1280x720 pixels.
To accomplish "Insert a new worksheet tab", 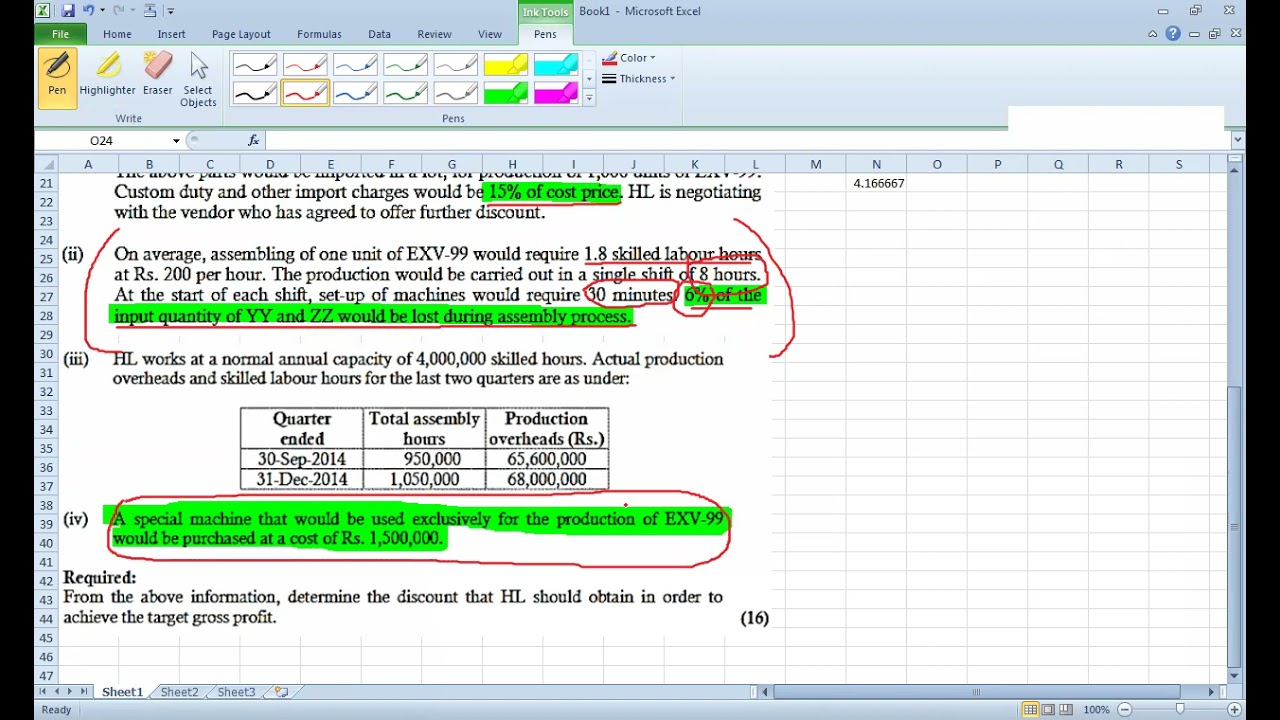I will click(x=282, y=692).
